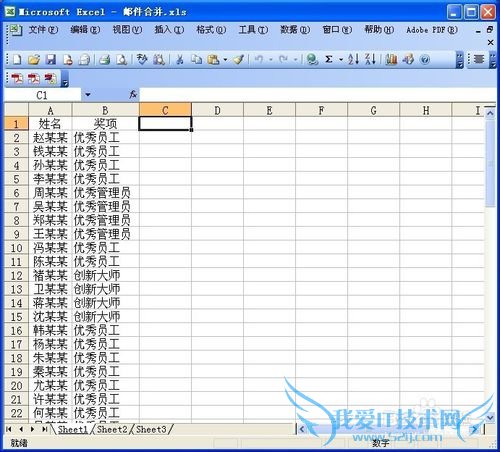The image size is (500, 452).
Task: Open the 插入 (Insert) menu
Action: pyautogui.click(x=169, y=30)
